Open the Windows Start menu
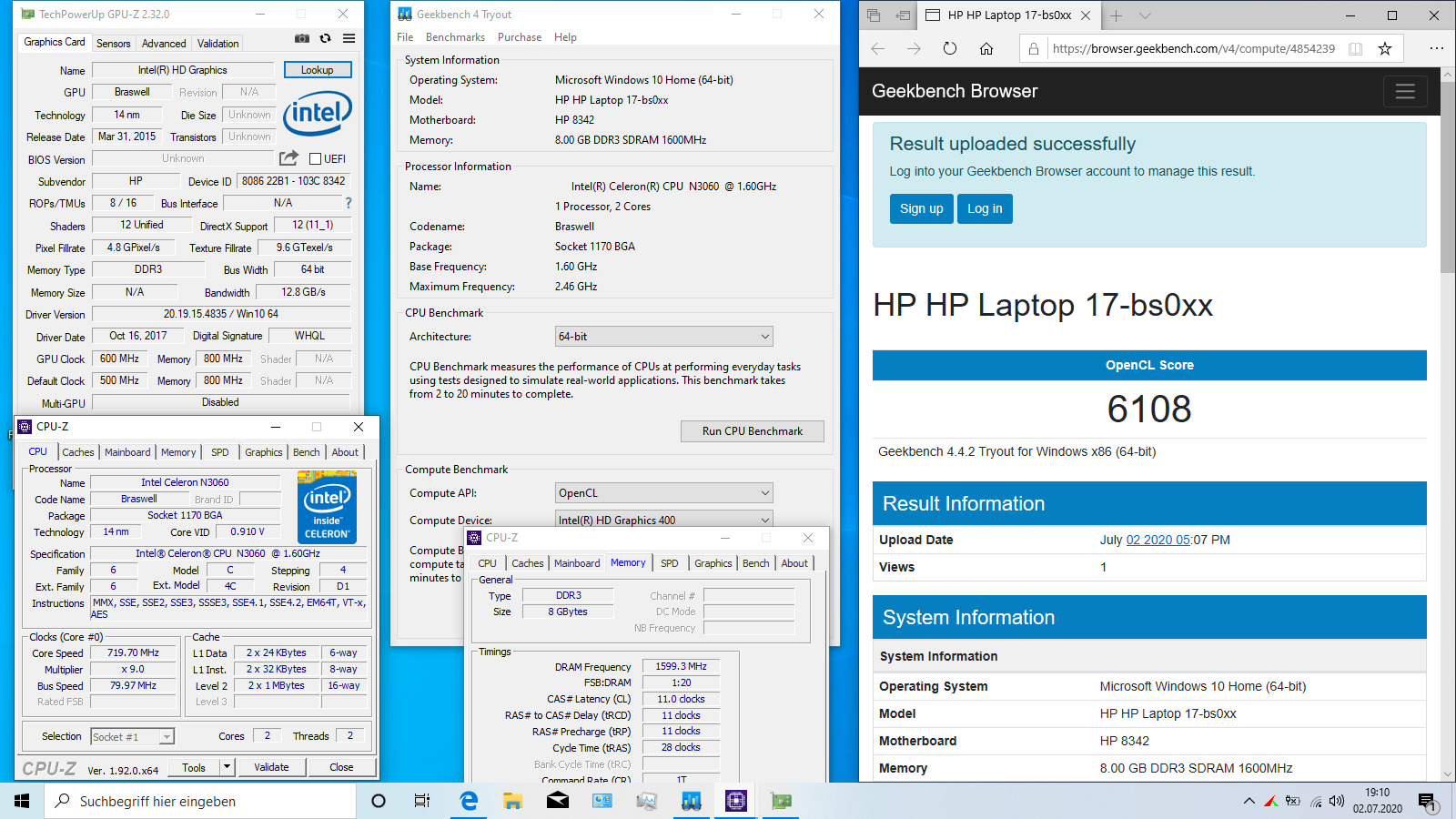 click(x=22, y=801)
